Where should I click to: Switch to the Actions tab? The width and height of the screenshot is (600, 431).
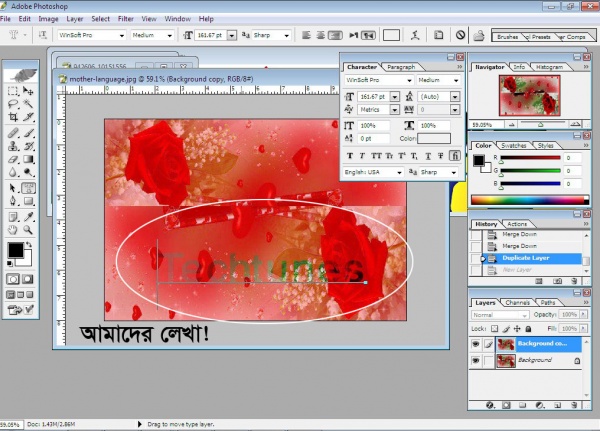[x=517, y=224]
